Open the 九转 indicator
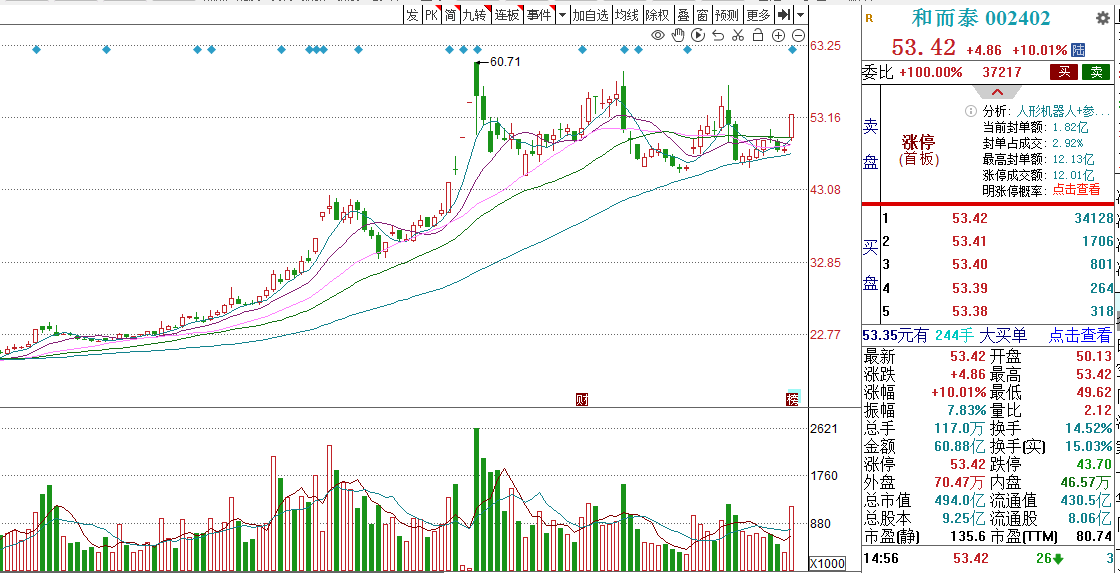Viewport: 1120px width, 573px height. [x=475, y=15]
